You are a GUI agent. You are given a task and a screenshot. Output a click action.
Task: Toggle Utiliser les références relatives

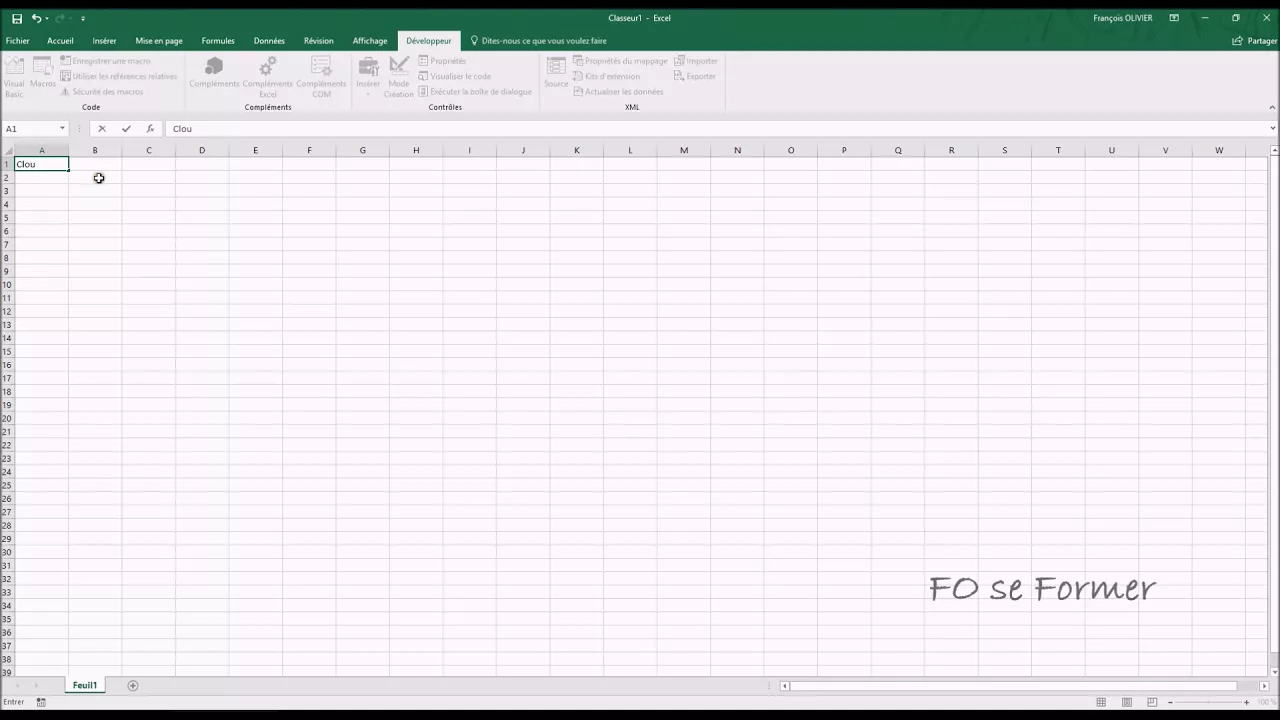[118, 76]
